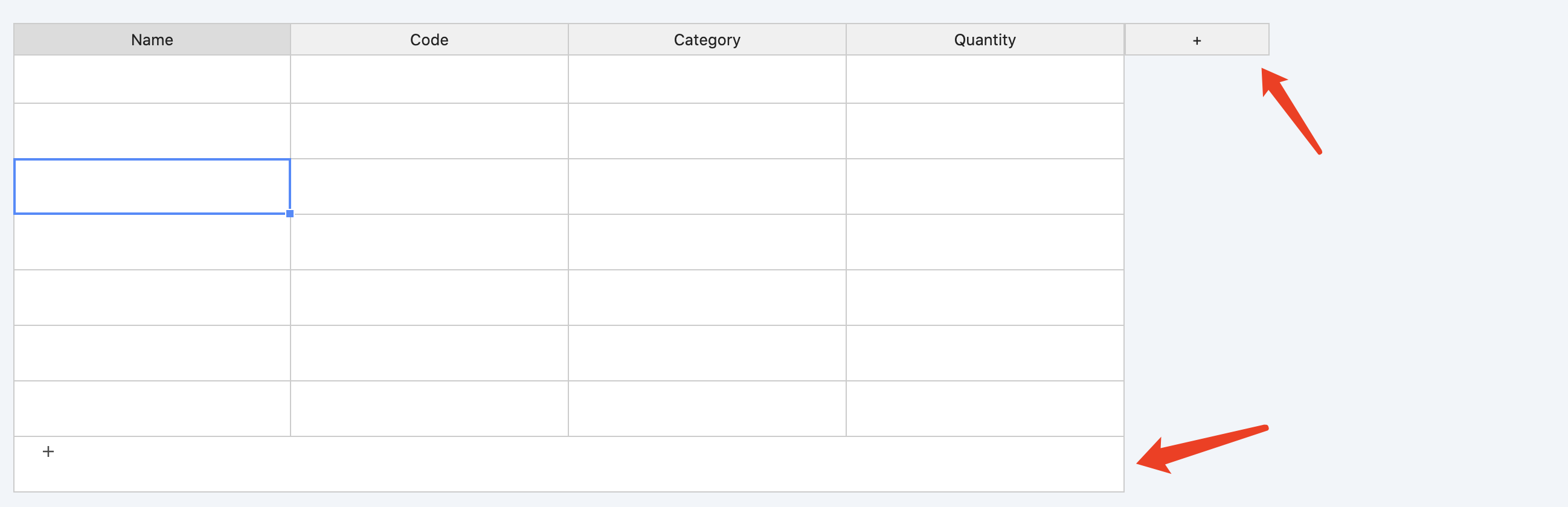Click first row cell under Name

(152, 80)
